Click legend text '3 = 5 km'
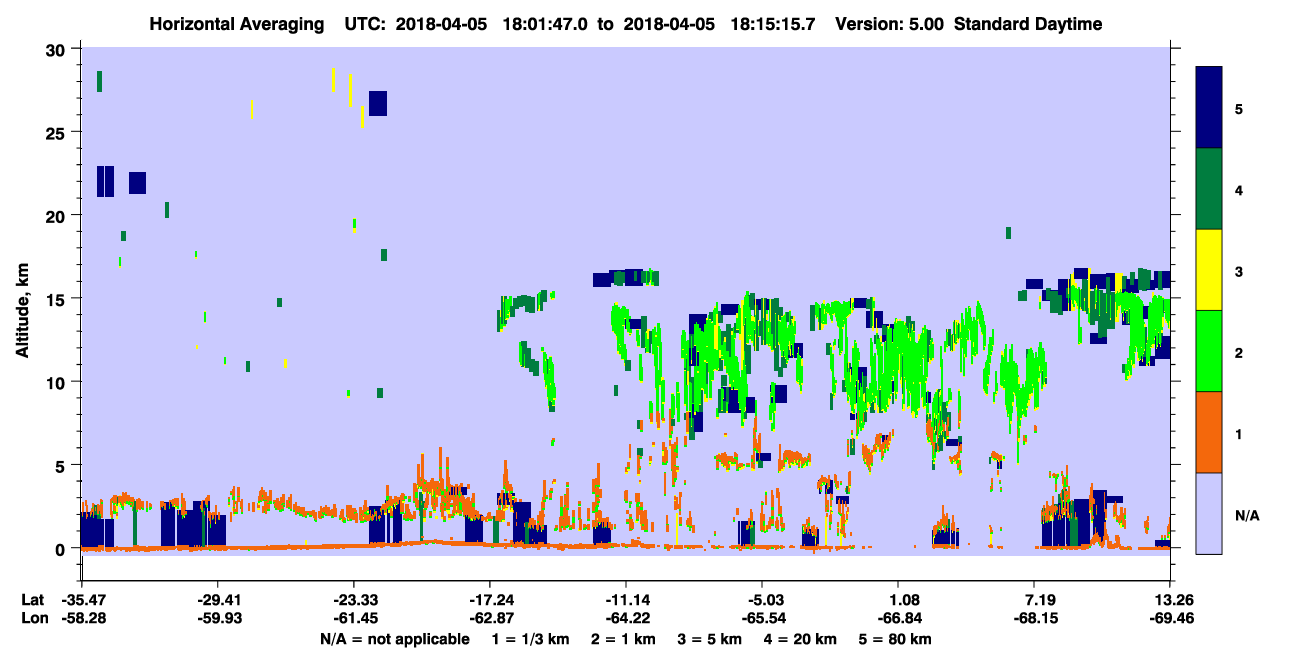 click(x=710, y=639)
